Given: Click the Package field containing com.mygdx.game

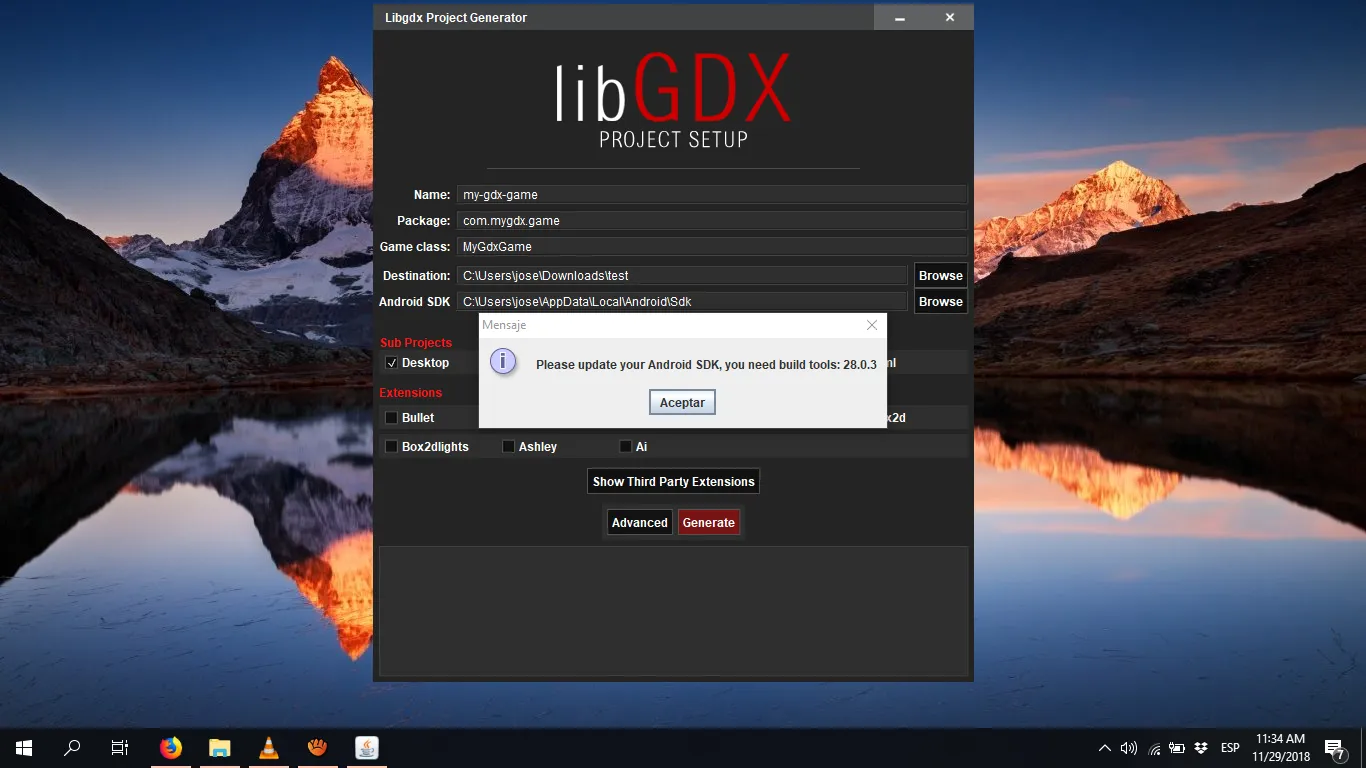Looking at the screenshot, I should click(712, 221).
